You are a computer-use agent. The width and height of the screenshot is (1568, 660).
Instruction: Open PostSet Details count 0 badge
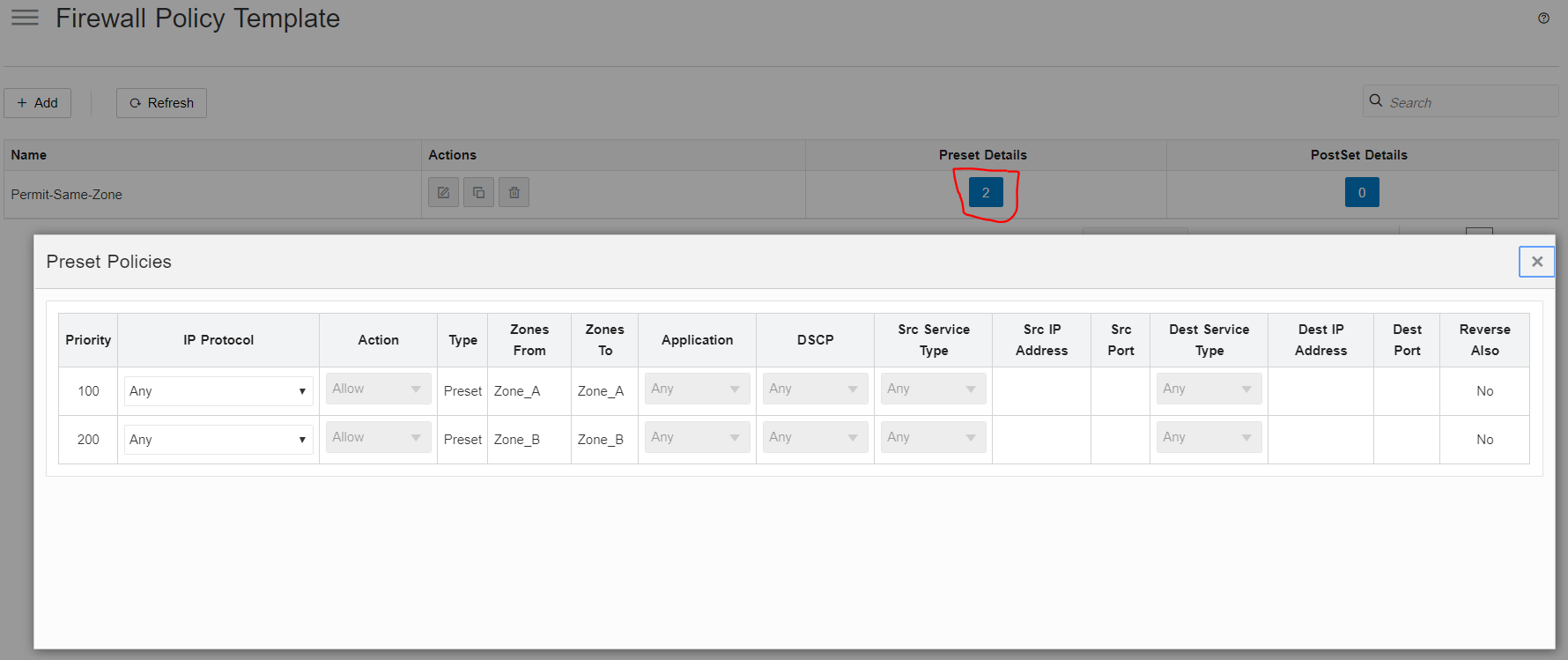click(x=1362, y=192)
